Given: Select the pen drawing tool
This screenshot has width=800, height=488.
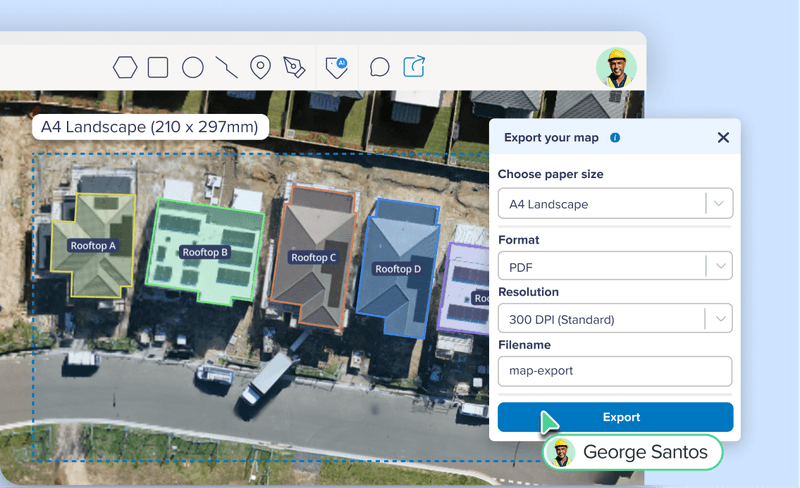Looking at the screenshot, I should (294, 67).
